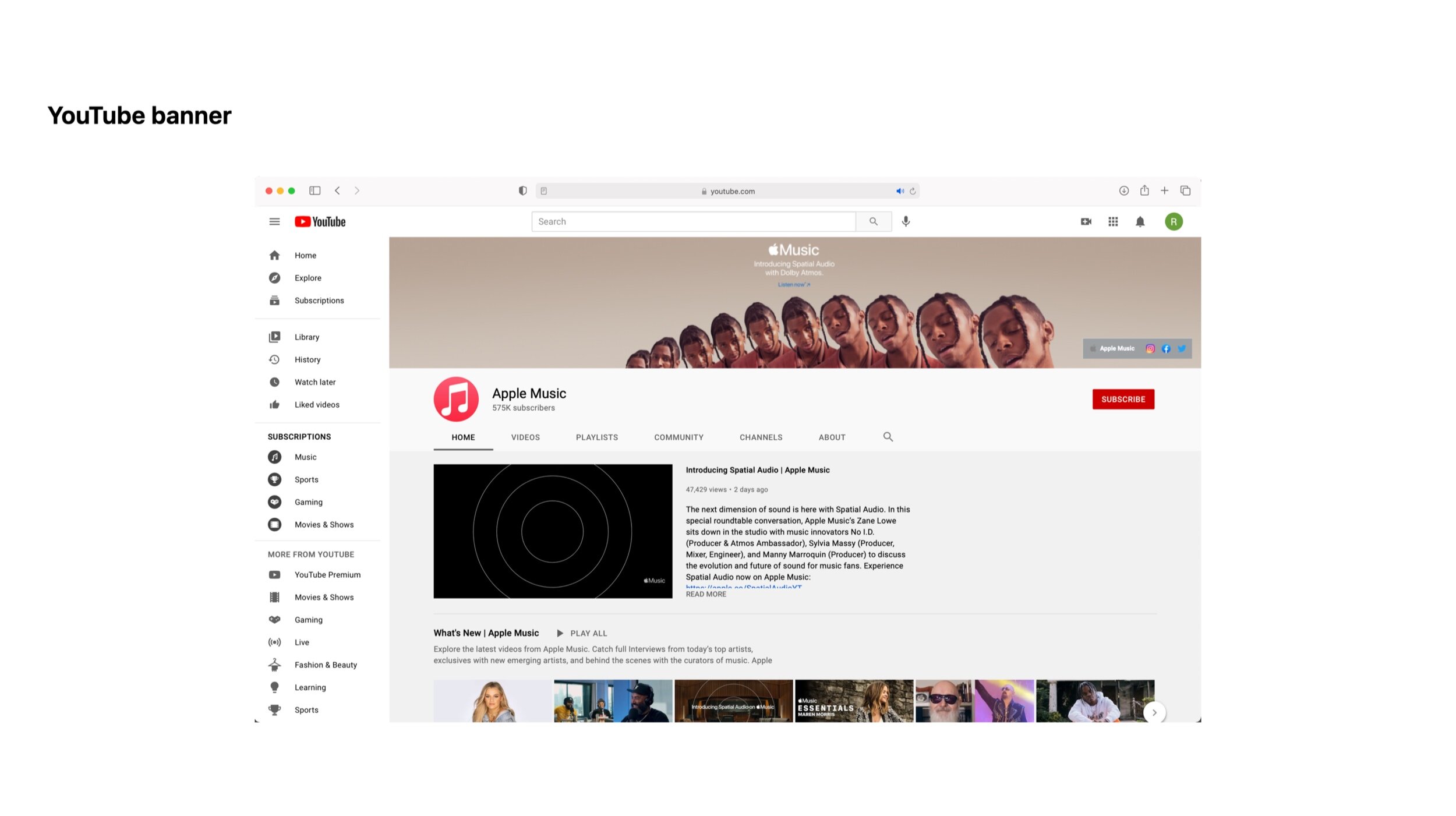Play the featured Spatial Audio video thumbnail
Image resolution: width=1456 pixels, height=816 pixels.
(553, 531)
